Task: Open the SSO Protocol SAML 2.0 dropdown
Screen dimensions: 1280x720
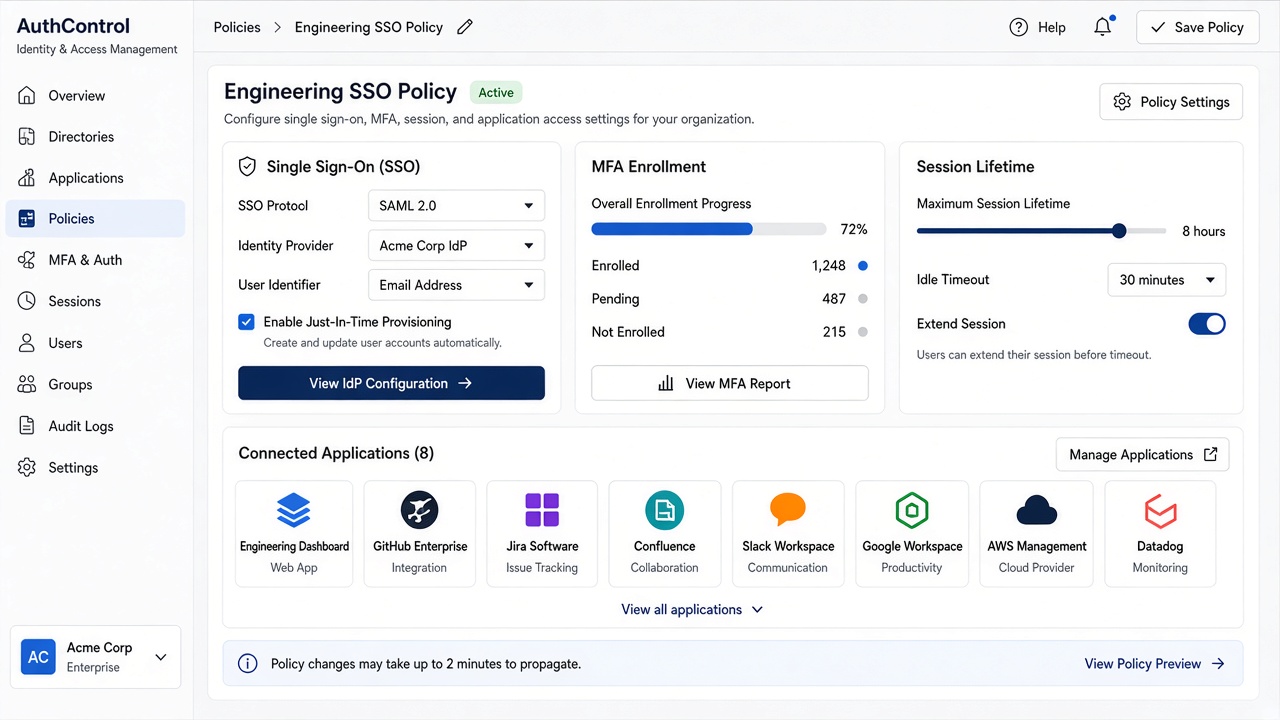Action: click(457, 205)
